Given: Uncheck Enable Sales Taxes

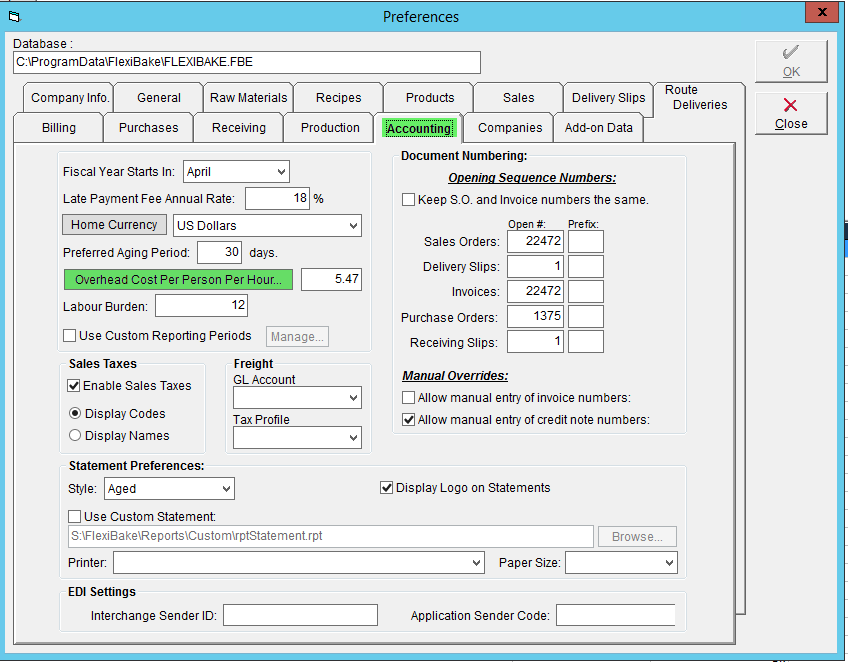Looking at the screenshot, I should pyautogui.click(x=74, y=386).
